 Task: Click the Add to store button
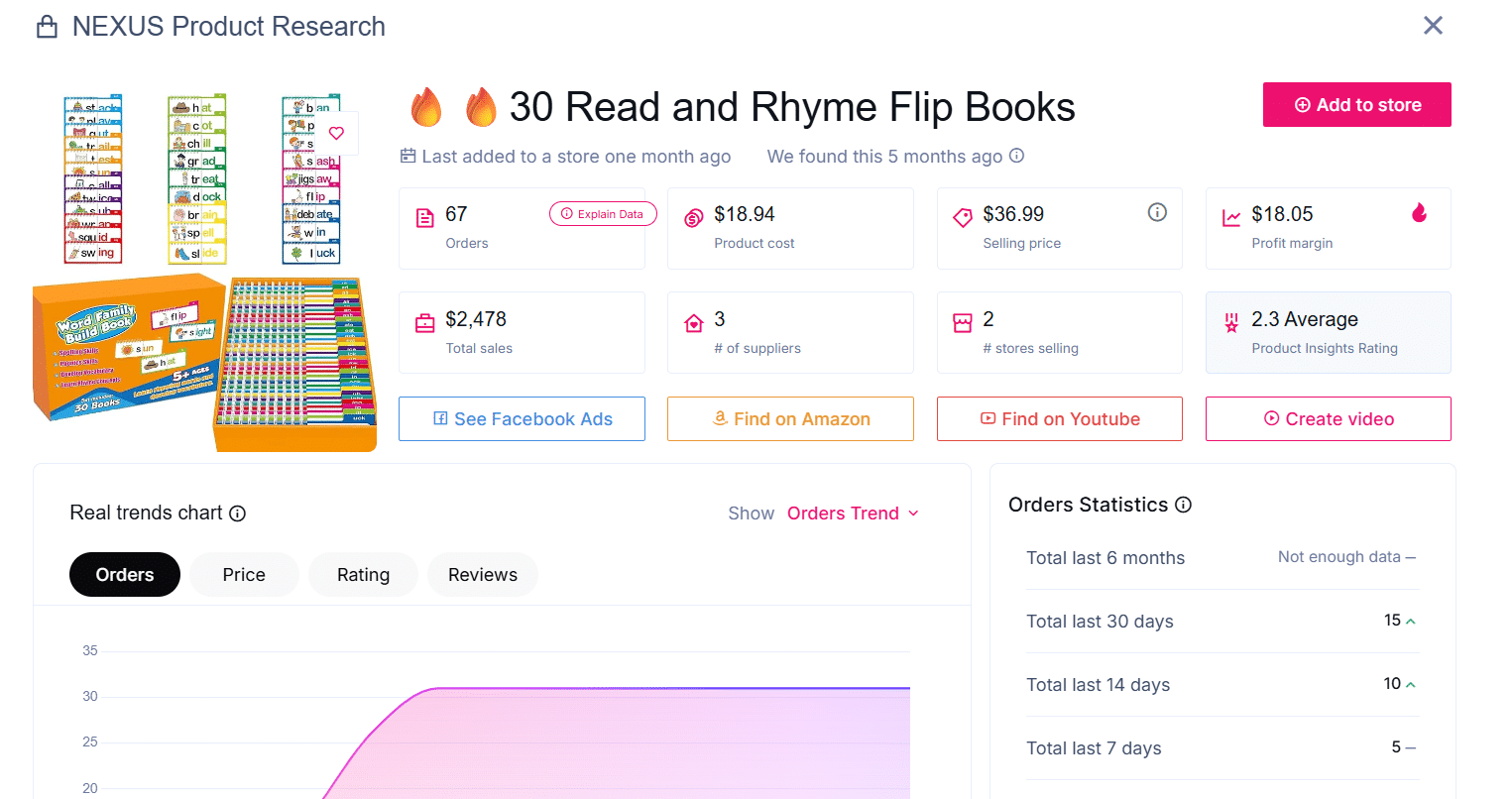tap(1356, 104)
